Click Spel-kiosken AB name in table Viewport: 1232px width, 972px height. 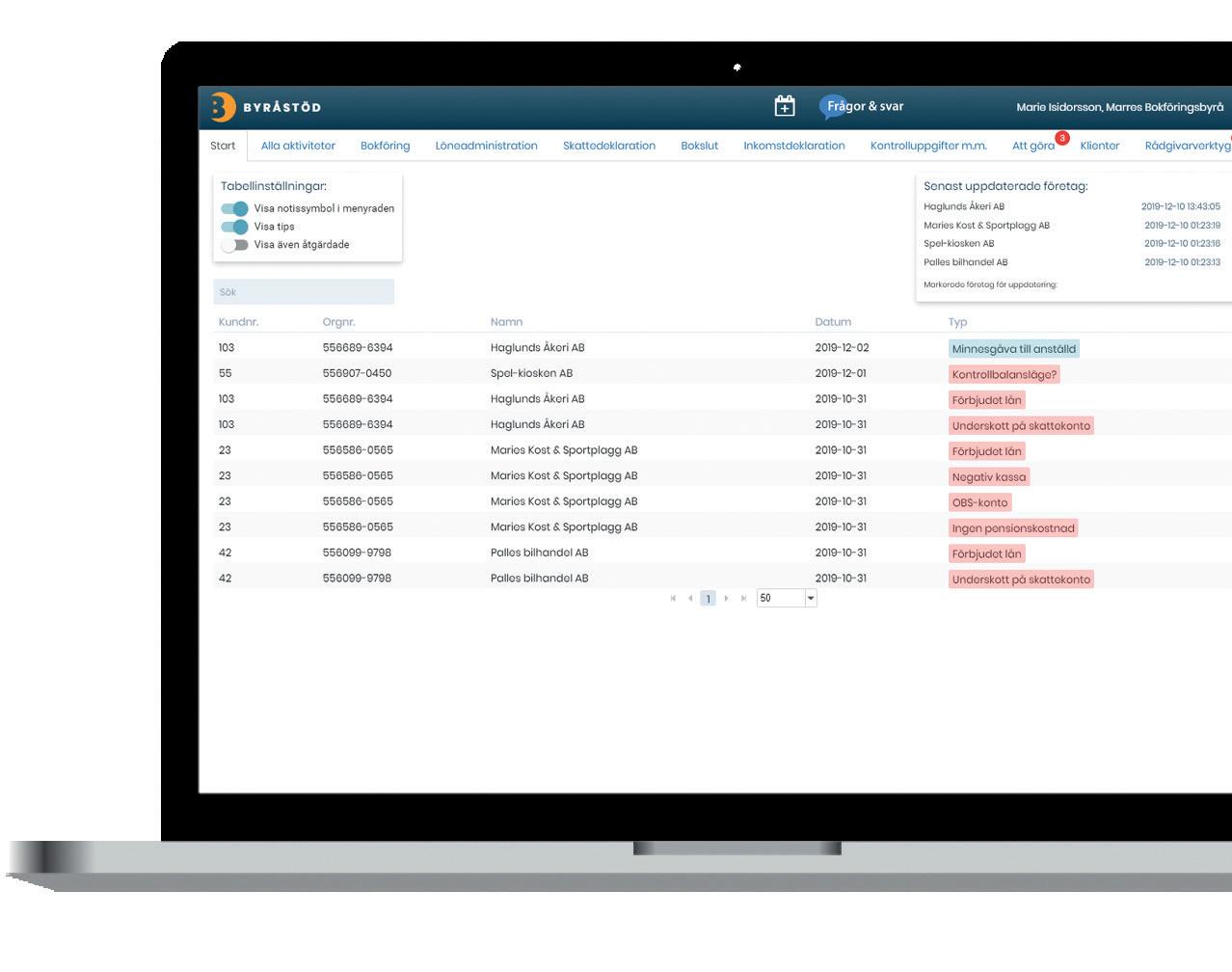pos(531,373)
